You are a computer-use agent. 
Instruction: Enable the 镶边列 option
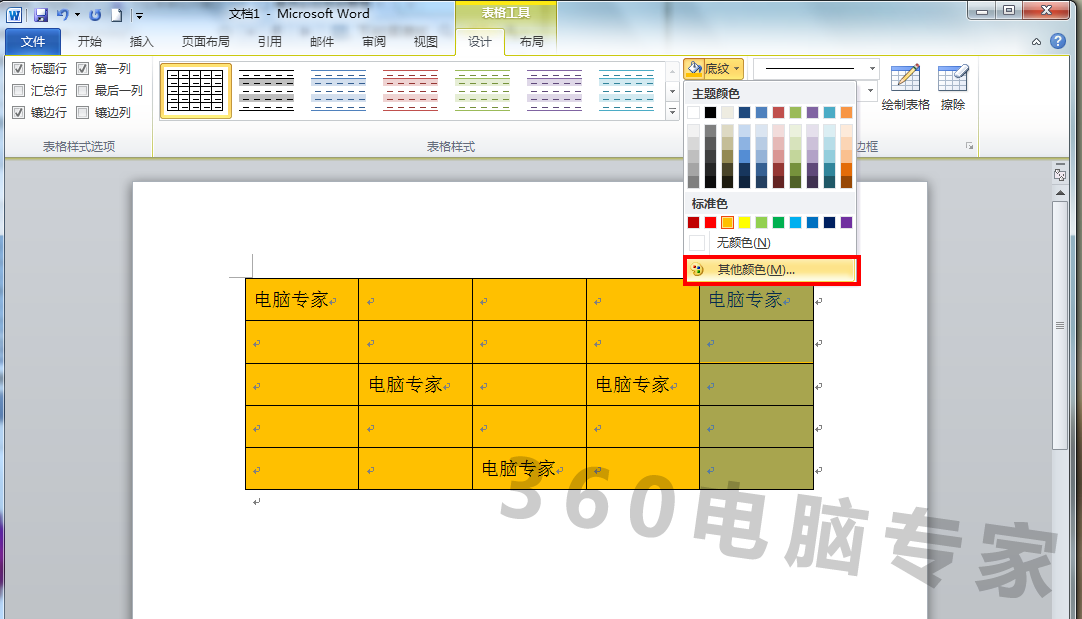point(83,112)
